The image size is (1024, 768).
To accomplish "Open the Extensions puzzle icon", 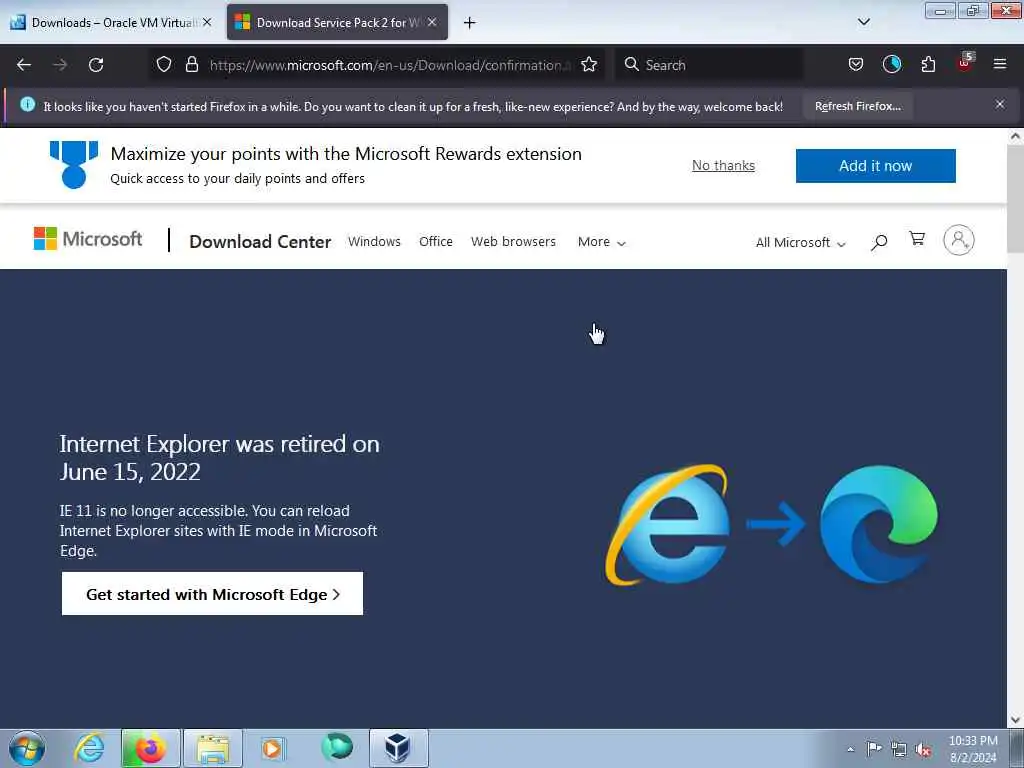I will click(x=928, y=65).
